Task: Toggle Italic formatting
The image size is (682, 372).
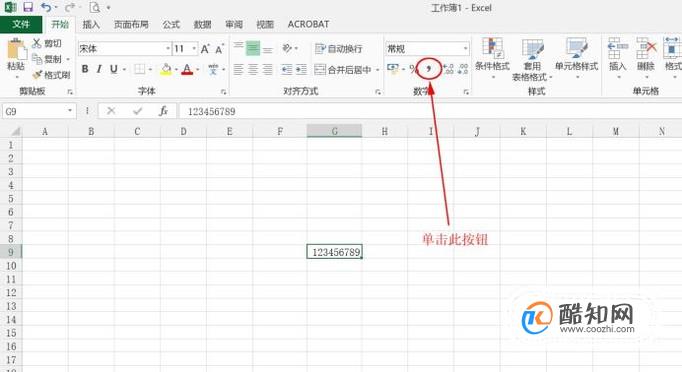Action: pos(99,69)
